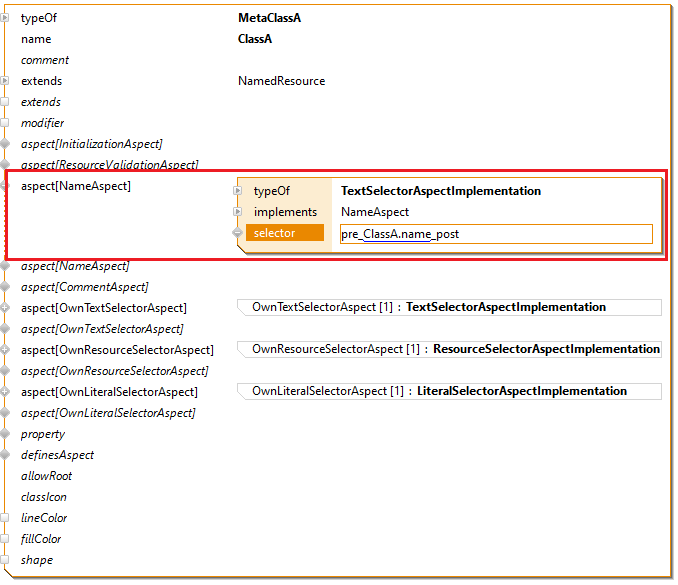Select non-italic aspect[OwnLiteralSelectorAspect] label
The image size is (678, 585).
(x=109, y=392)
